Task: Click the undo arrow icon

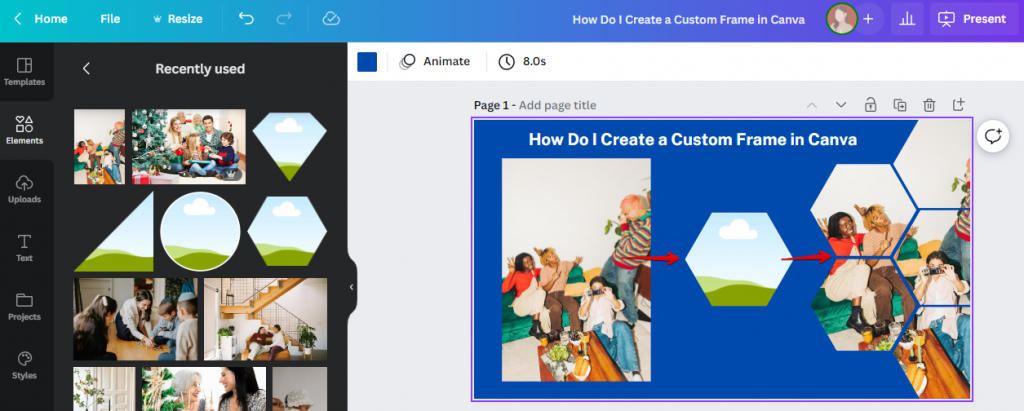Action: (x=246, y=19)
